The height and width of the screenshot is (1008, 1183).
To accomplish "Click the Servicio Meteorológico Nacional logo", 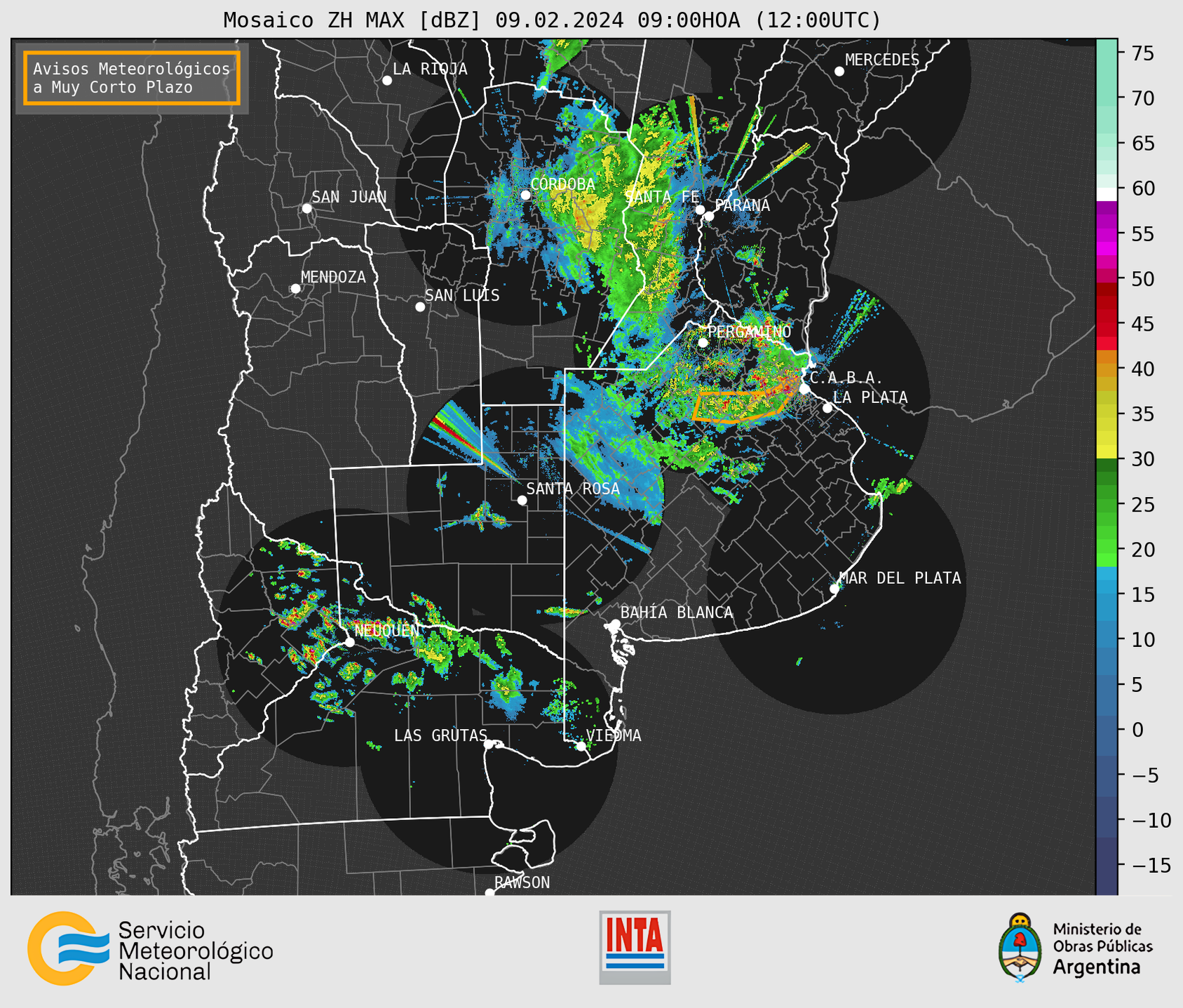I will pos(150,948).
